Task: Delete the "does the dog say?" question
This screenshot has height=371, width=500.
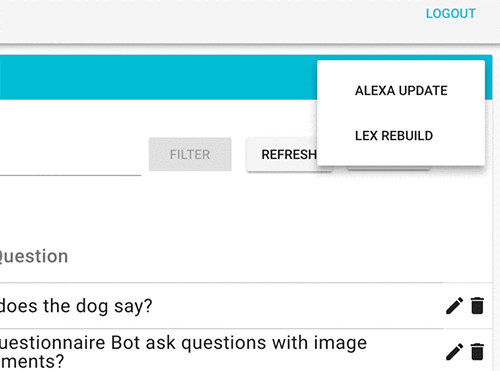Action: [x=477, y=306]
